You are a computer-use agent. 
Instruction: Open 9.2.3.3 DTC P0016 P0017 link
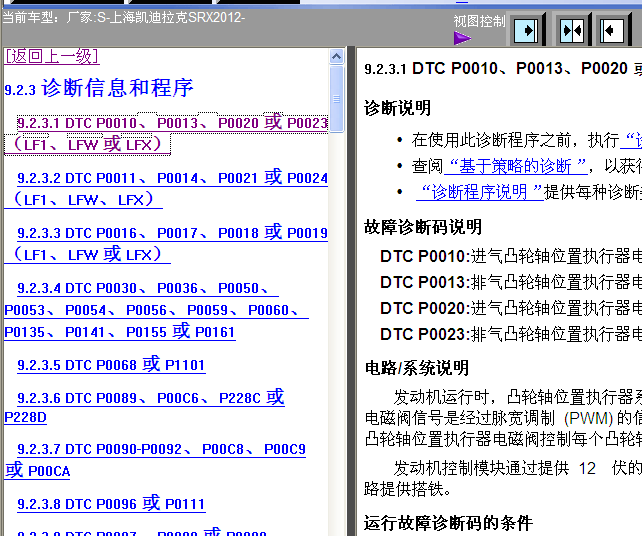pyautogui.click(x=166, y=244)
